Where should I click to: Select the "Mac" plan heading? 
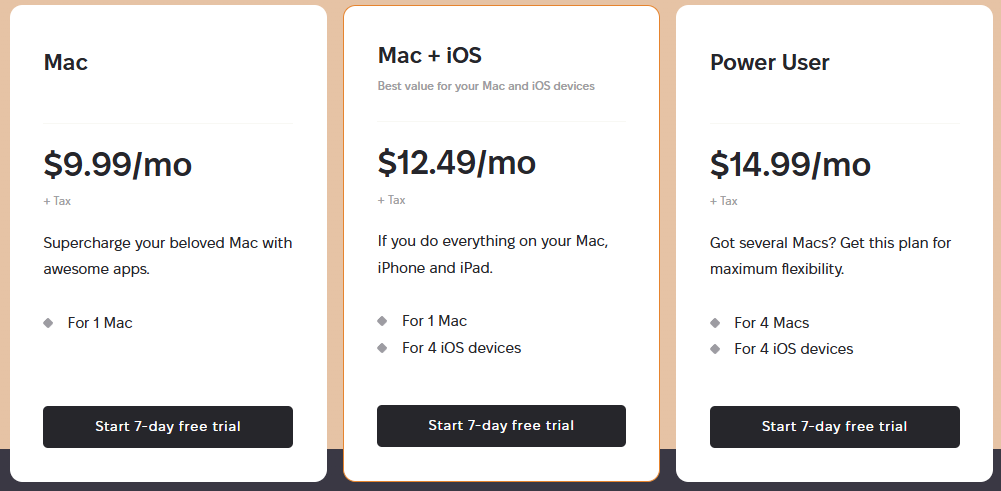tap(66, 62)
